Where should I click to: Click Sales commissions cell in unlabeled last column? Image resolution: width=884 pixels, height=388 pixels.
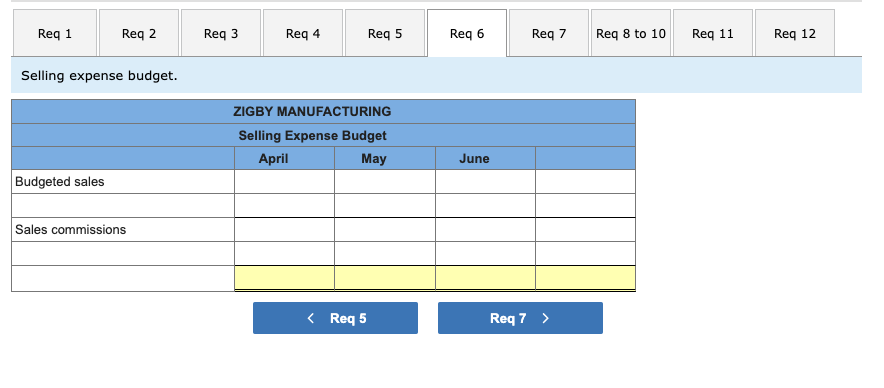click(586, 230)
